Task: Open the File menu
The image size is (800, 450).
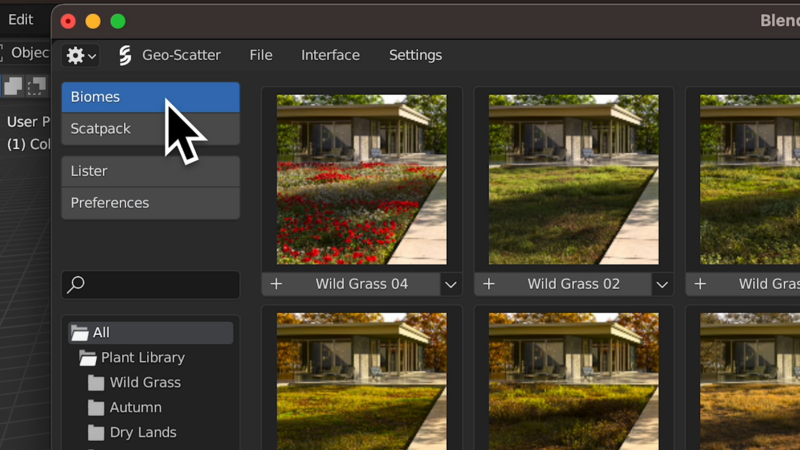Action: (261, 55)
